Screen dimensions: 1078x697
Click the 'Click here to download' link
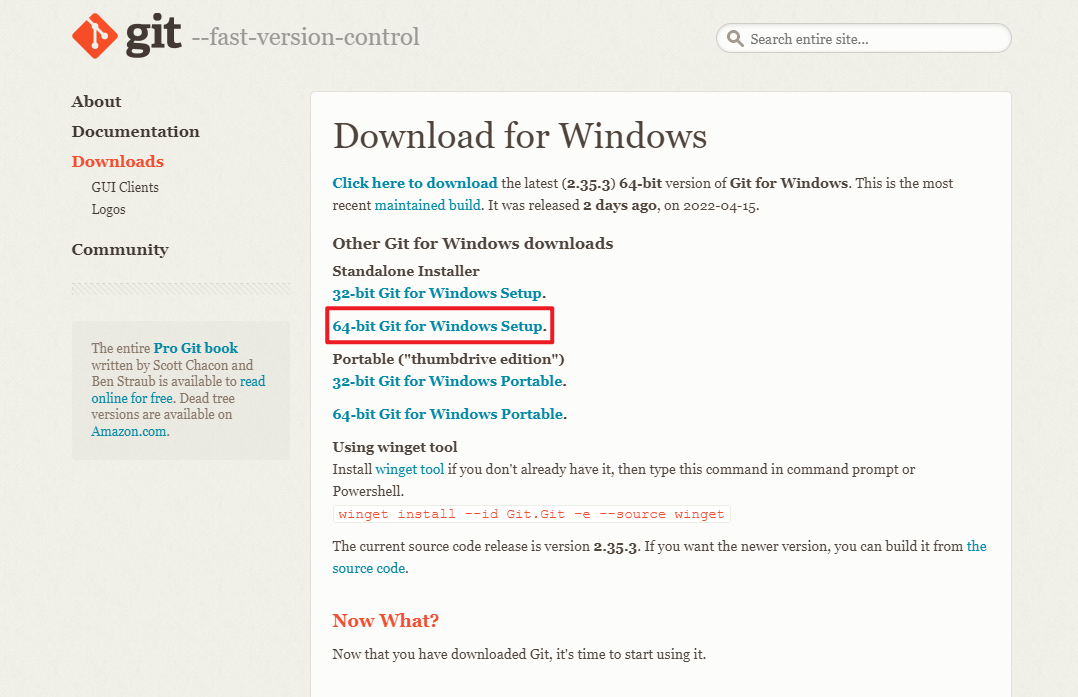click(x=415, y=183)
